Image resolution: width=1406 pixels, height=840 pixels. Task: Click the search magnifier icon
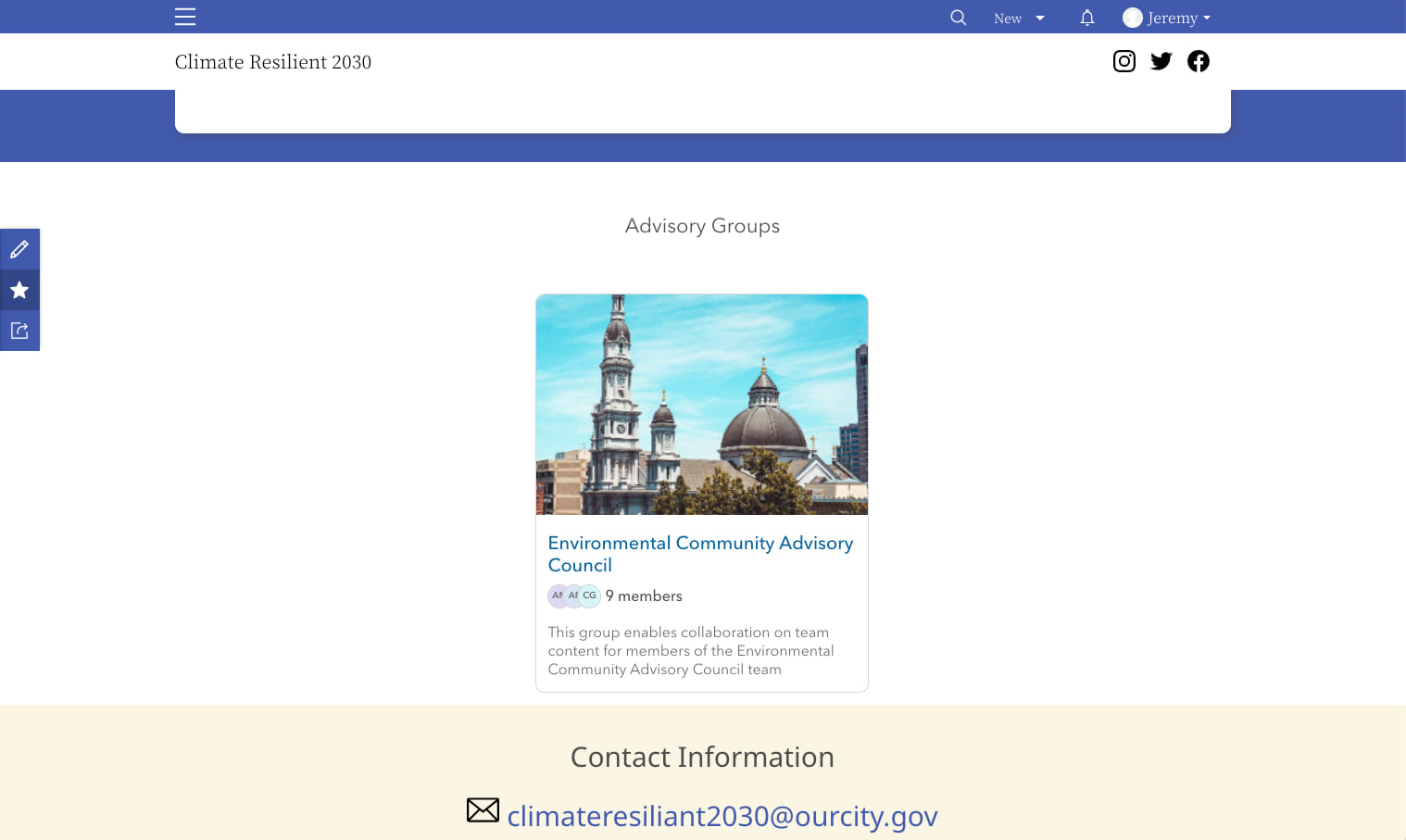click(x=959, y=18)
